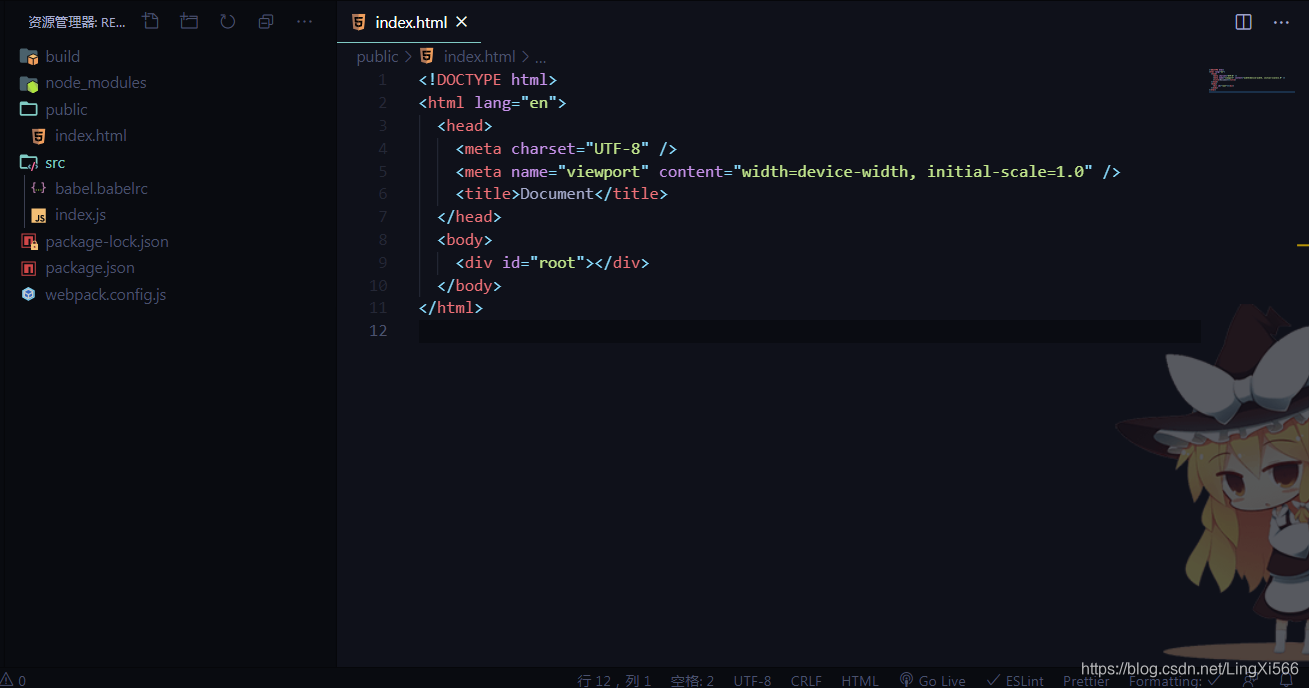Click the index.html breadcrumb segment
Image resolution: width=1309 pixels, height=688 pixels.
(x=479, y=57)
